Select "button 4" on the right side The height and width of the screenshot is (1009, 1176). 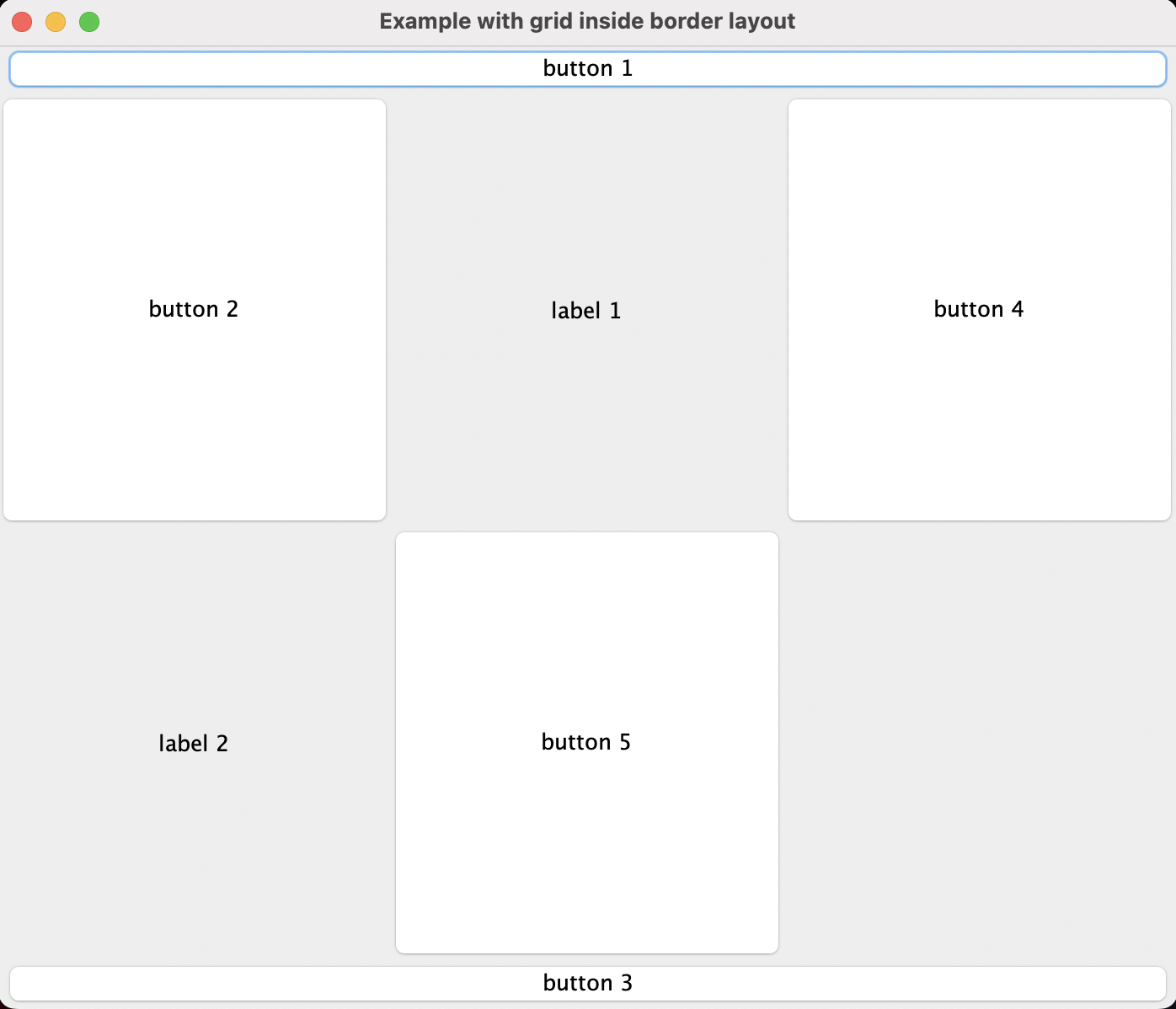pyautogui.click(x=978, y=309)
